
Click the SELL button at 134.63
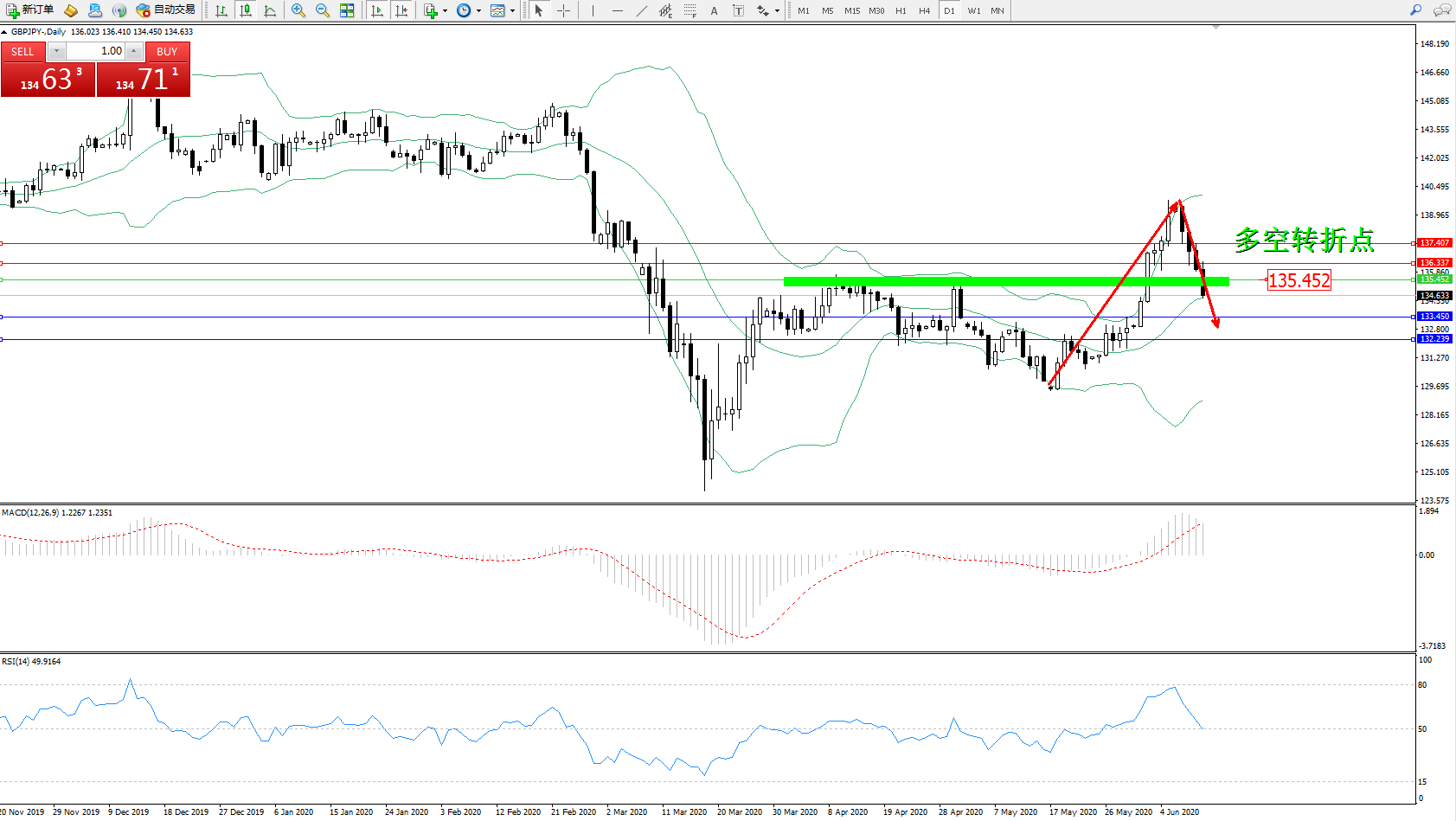tap(48, 79)
